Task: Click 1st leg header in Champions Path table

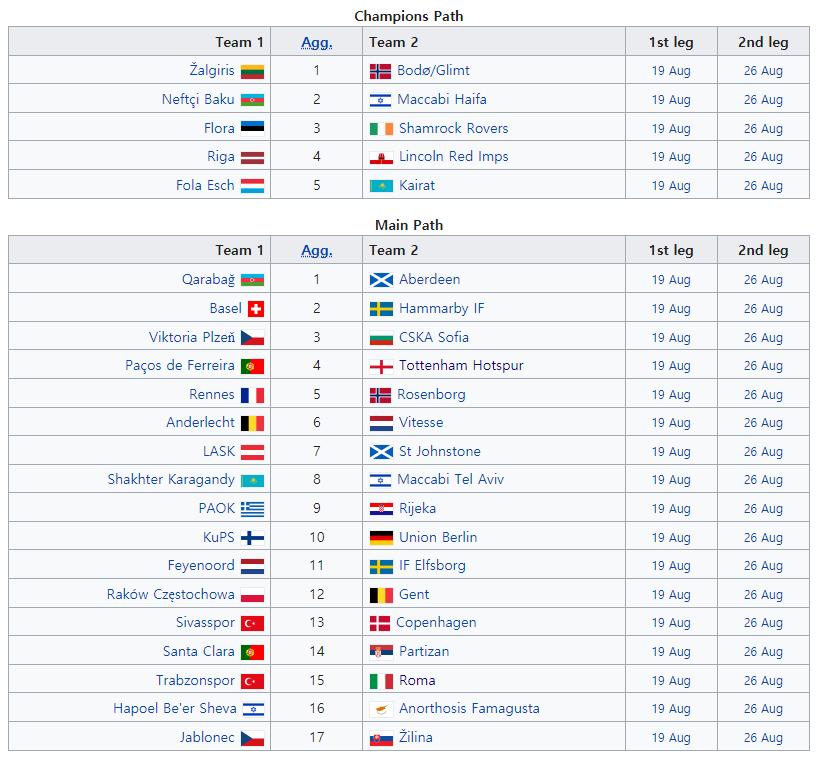Action: tap(671, 42)
